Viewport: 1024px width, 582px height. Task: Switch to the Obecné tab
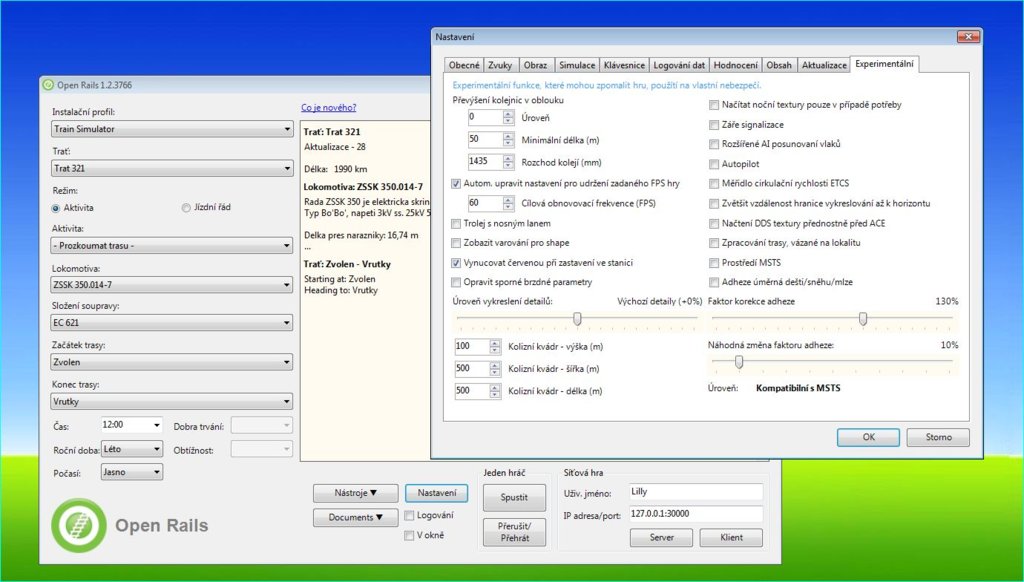(x=464, y=65)
